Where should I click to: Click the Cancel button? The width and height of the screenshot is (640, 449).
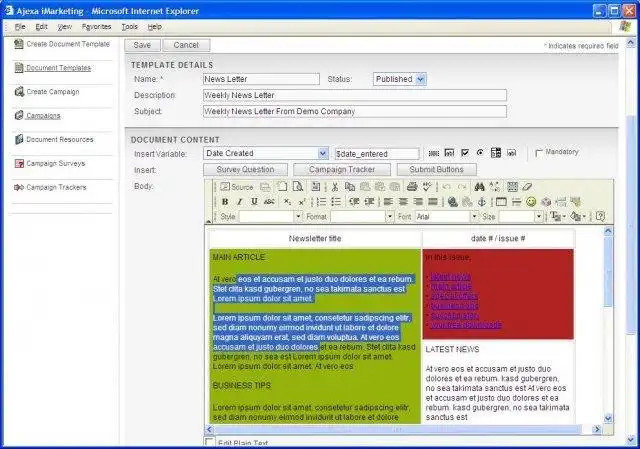pos(186,45)
